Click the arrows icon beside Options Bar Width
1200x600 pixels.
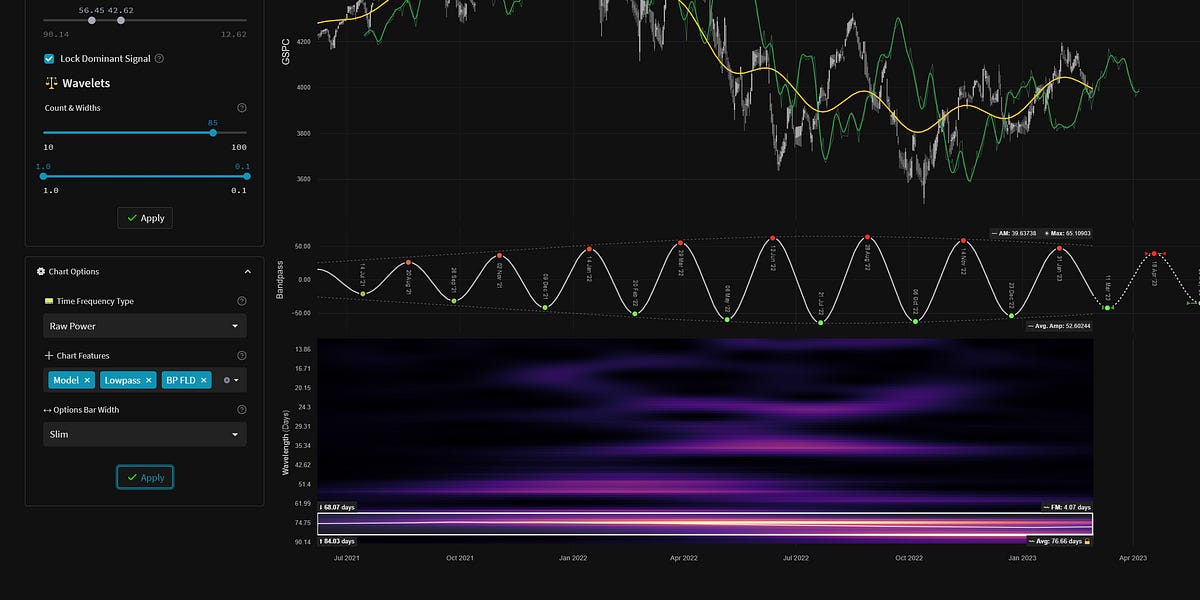(x=48, y=409)
